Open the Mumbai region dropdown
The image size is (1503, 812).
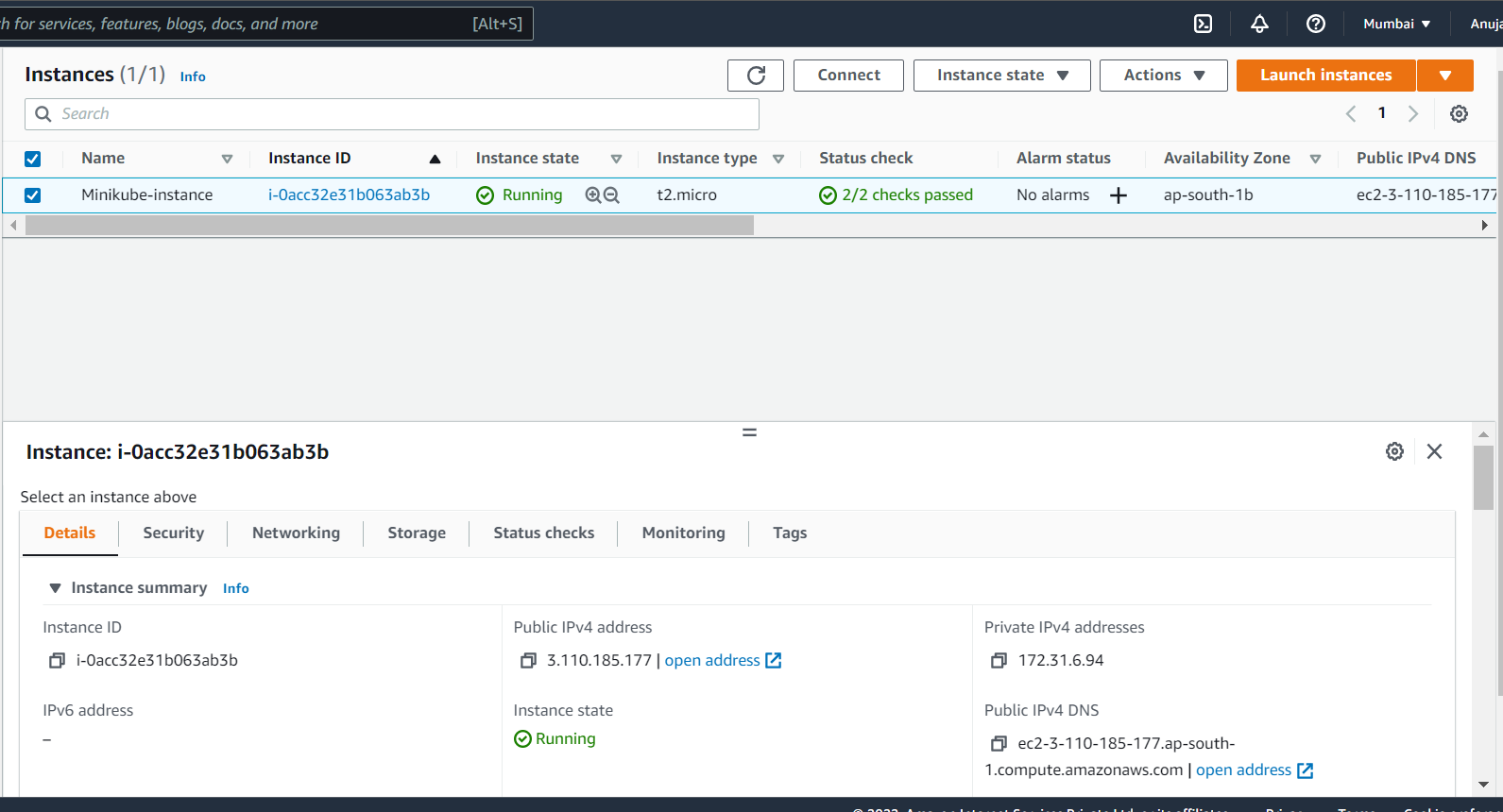tap(1396, 24)
